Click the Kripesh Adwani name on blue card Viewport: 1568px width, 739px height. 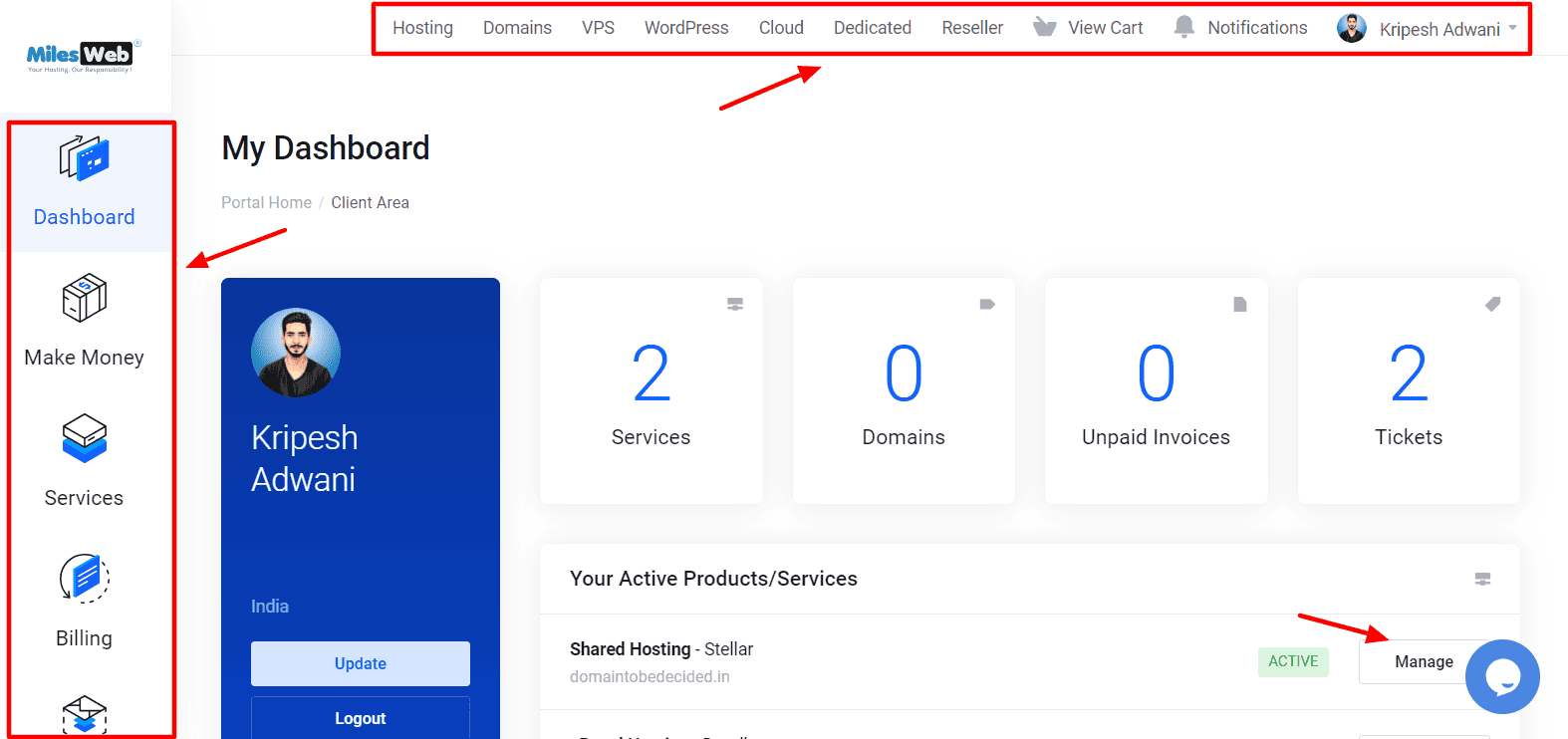[x=304, y=458]
